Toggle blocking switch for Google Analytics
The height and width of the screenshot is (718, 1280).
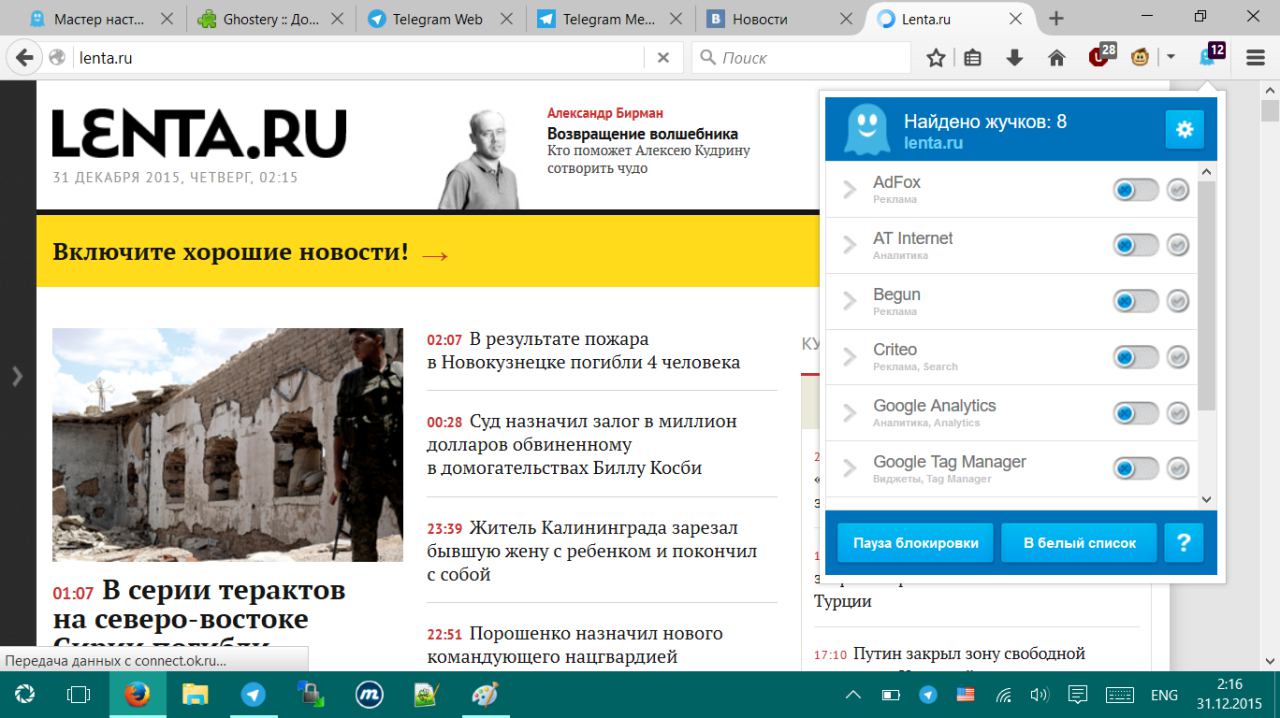click(x=1136, y=413)
